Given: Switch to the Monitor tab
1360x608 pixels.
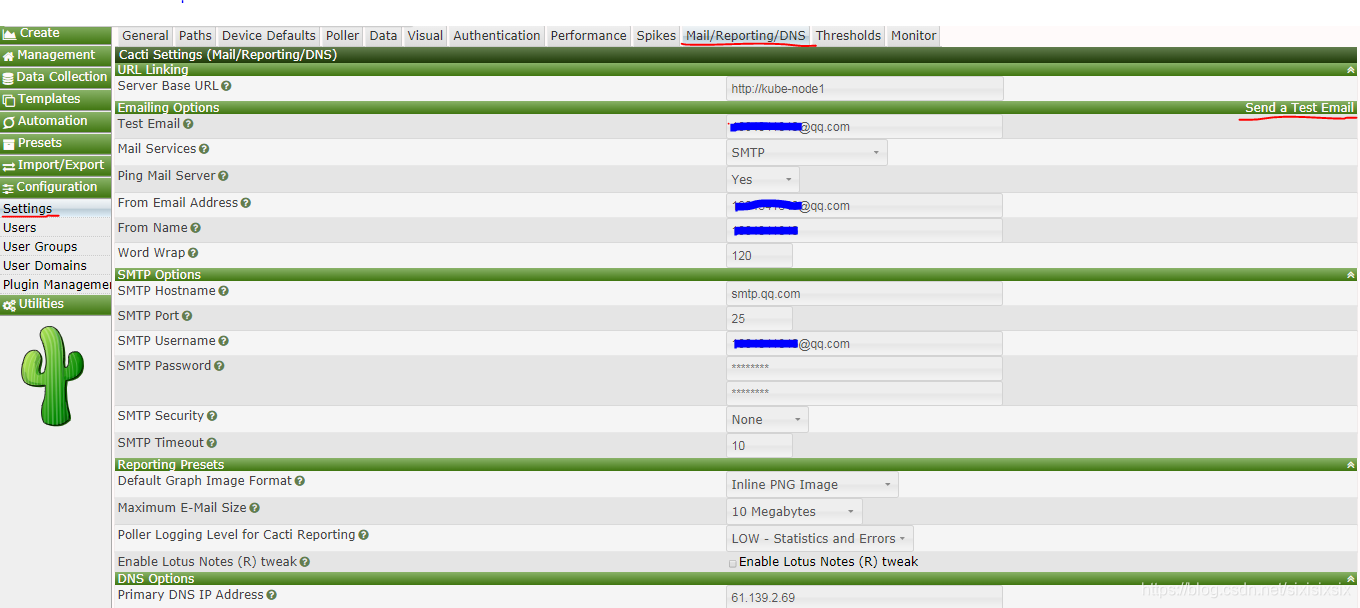Looking at the screenshot, I should [x=913, y=36].
